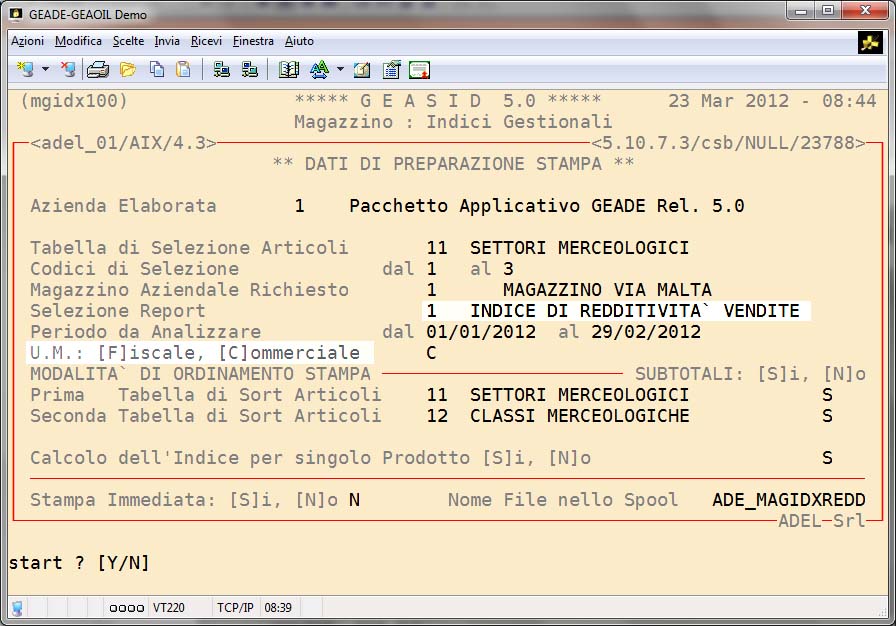Click the font size AA icon
This screenshot has height=626, width=896.
pos(319,70)
